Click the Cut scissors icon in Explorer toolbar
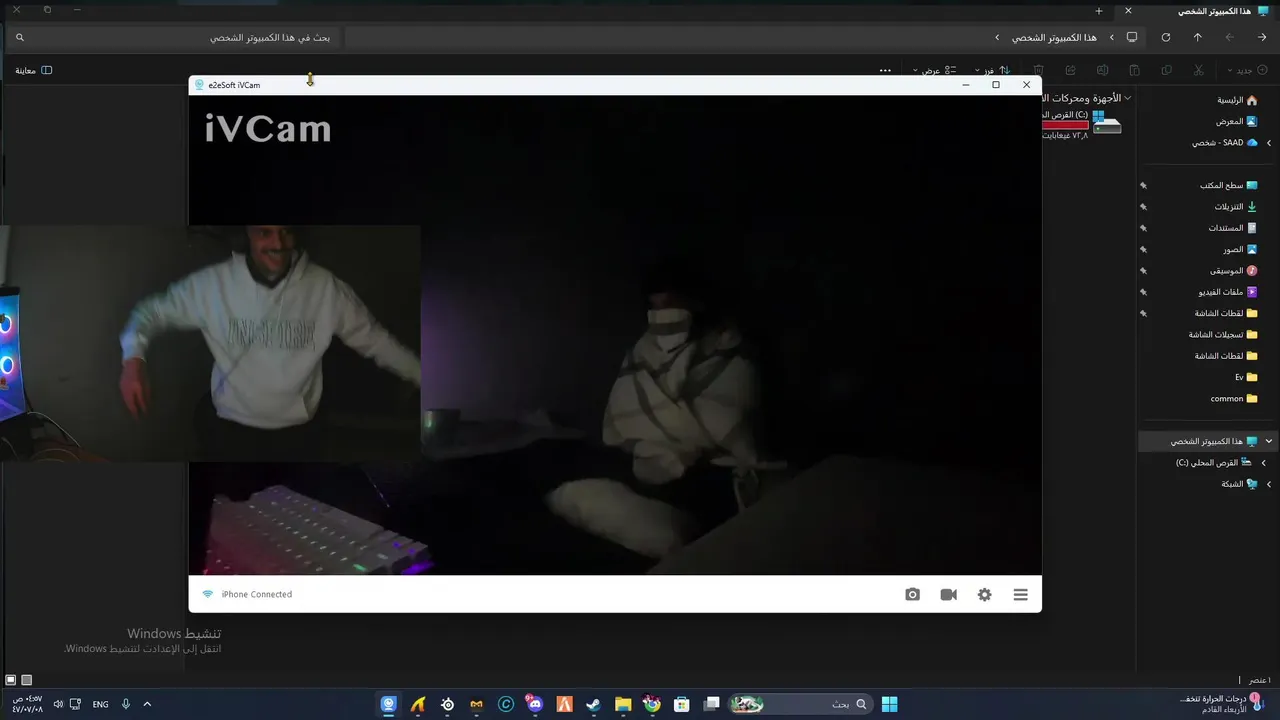The width and height of the screenshot is (1280, 720). click(x=1198, y=70)
